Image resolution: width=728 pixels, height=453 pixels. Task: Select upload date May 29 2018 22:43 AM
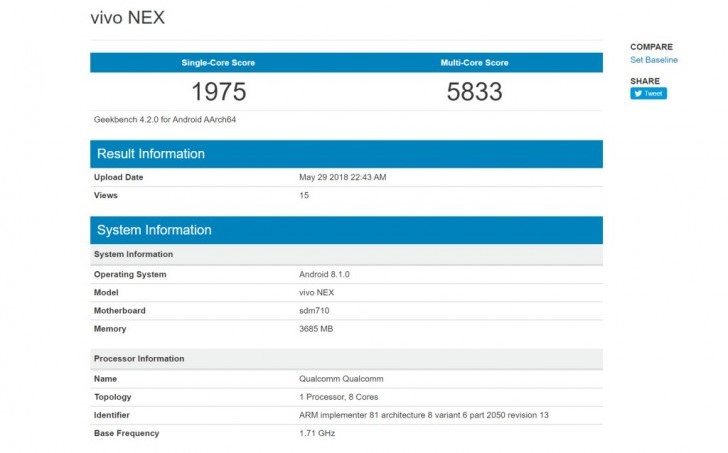343,177
